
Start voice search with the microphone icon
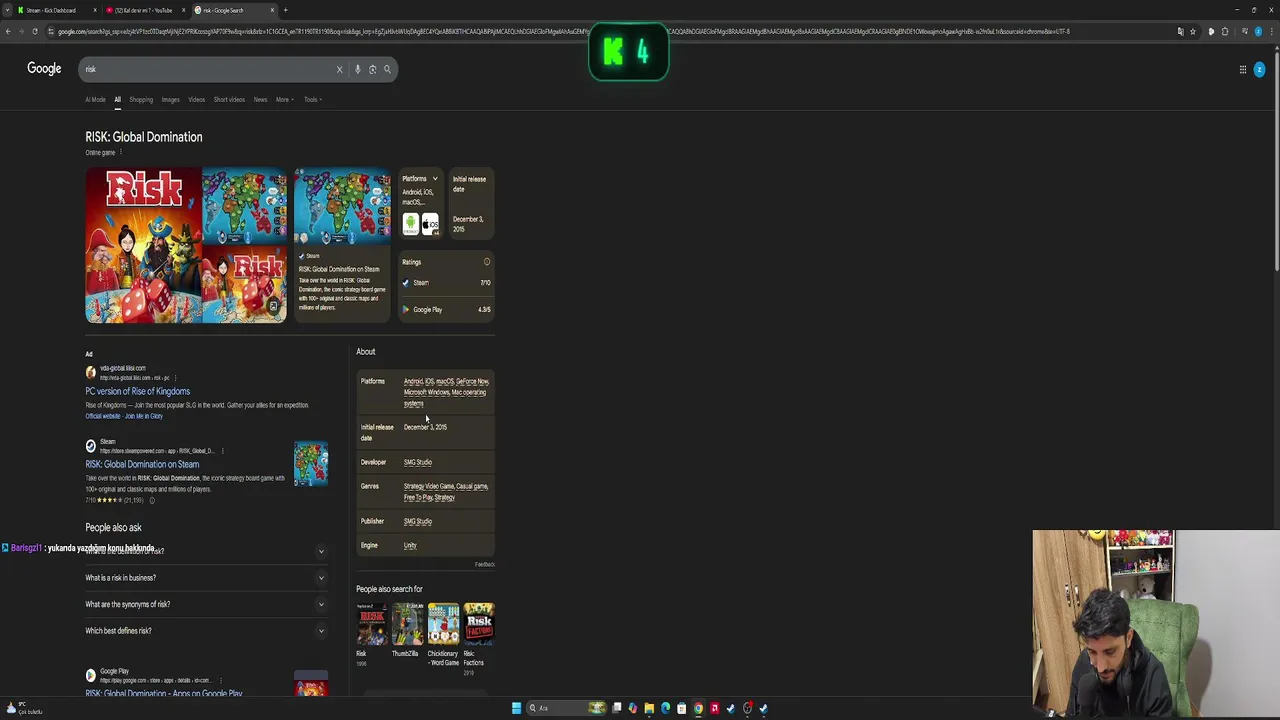pos(357,69)
